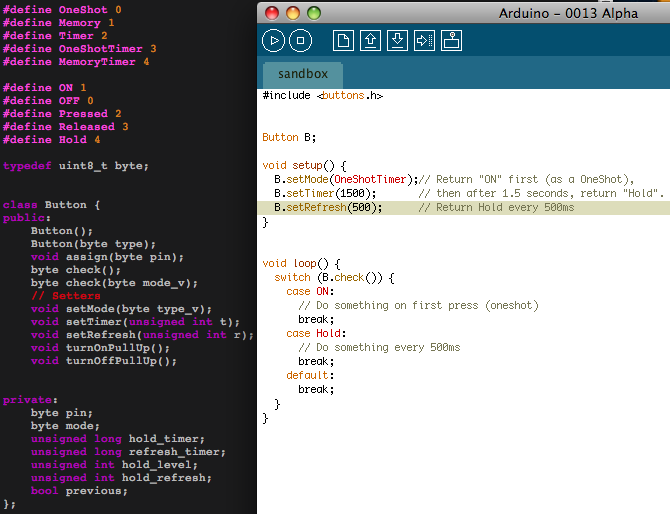This screenshot has width=670, height=514.
Task: Place cursor on B.setTimer(1500) line
Action: click(x=324, y=193)
